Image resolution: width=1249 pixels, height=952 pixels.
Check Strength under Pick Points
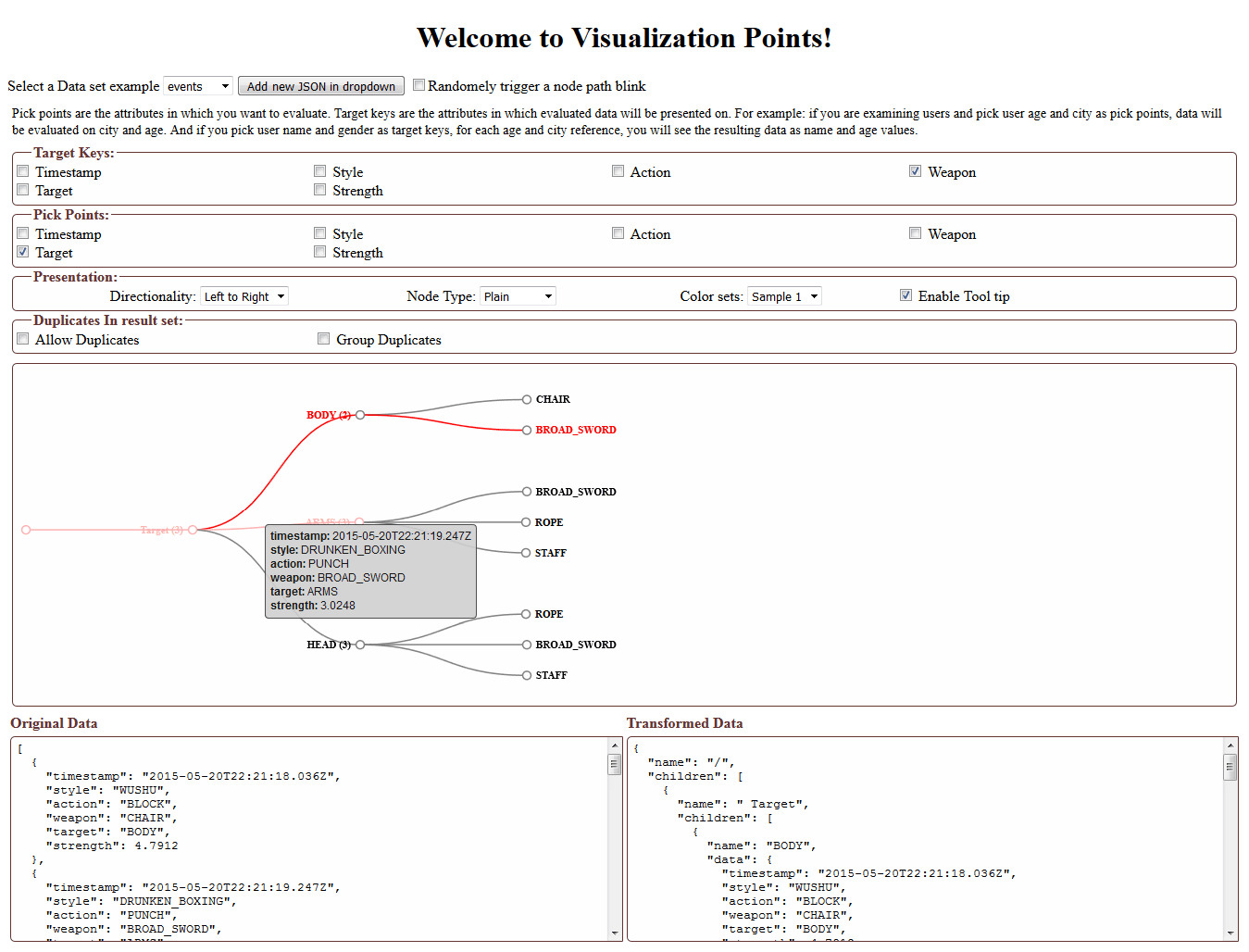[x=320, y=252]
